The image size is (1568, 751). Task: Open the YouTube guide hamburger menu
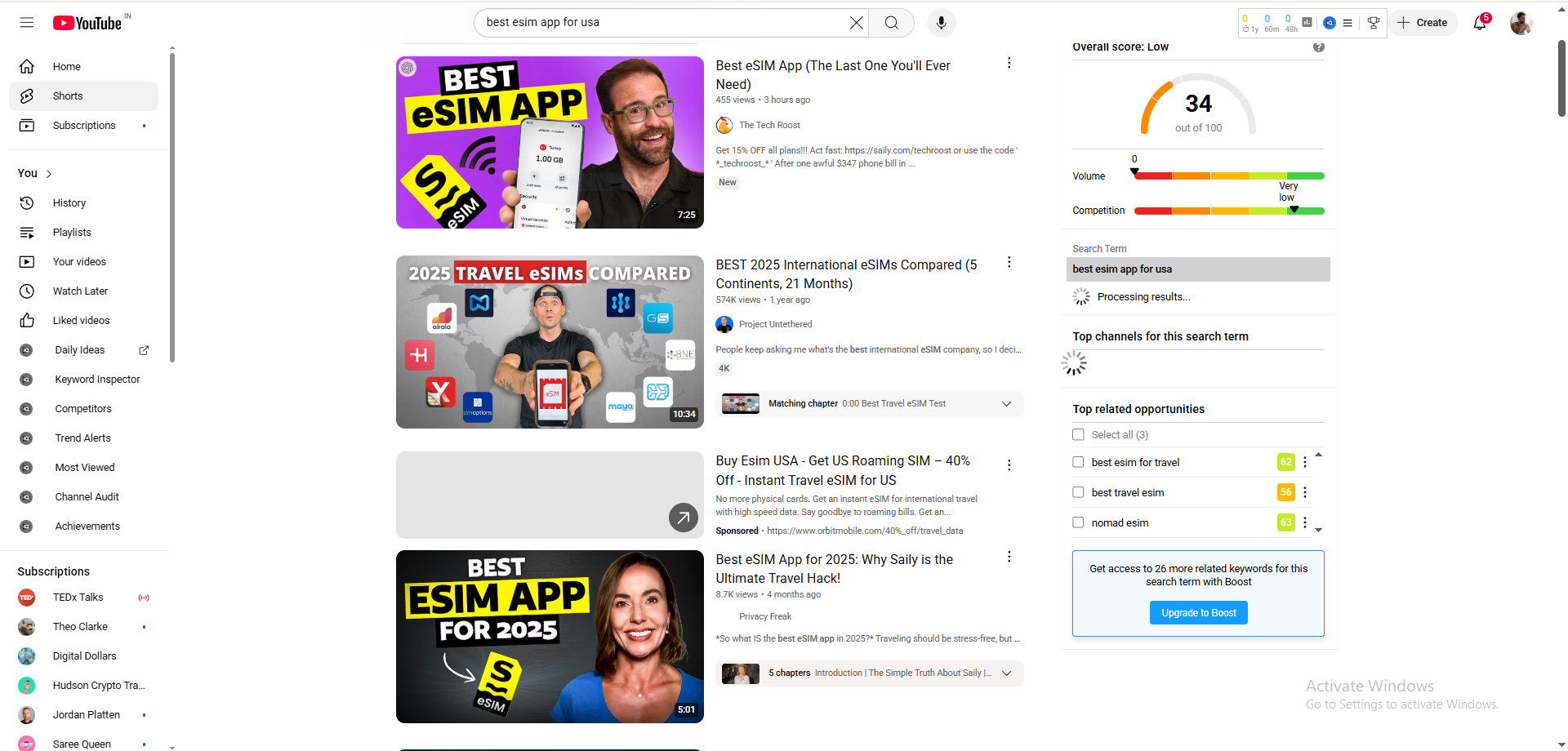tap(27, 23)
